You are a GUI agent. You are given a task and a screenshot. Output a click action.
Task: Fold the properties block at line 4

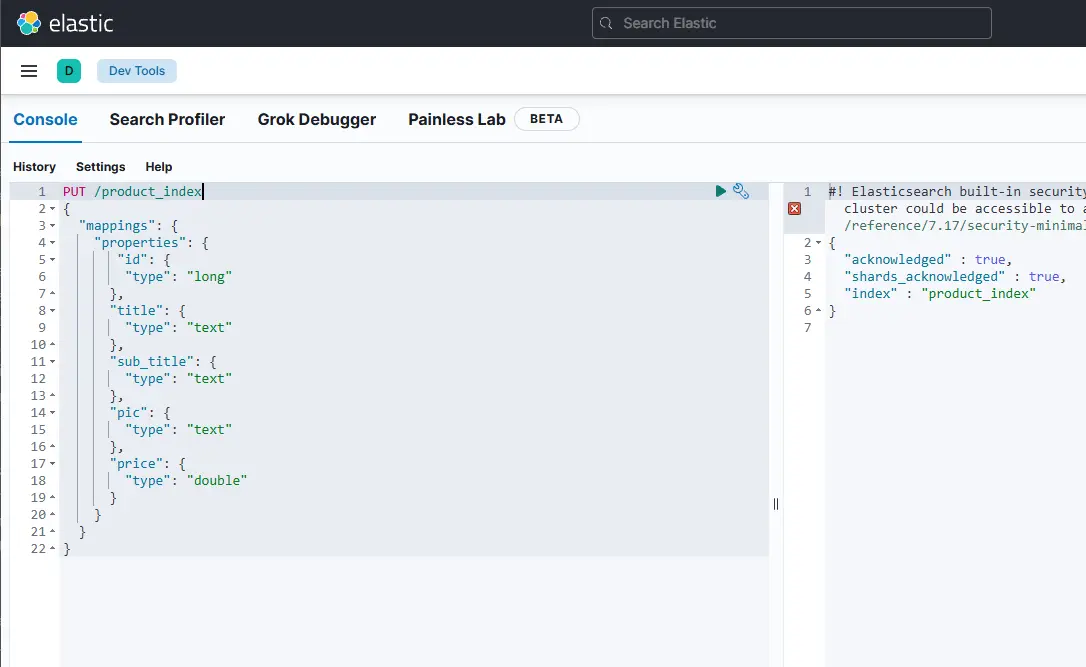point(53,243)
